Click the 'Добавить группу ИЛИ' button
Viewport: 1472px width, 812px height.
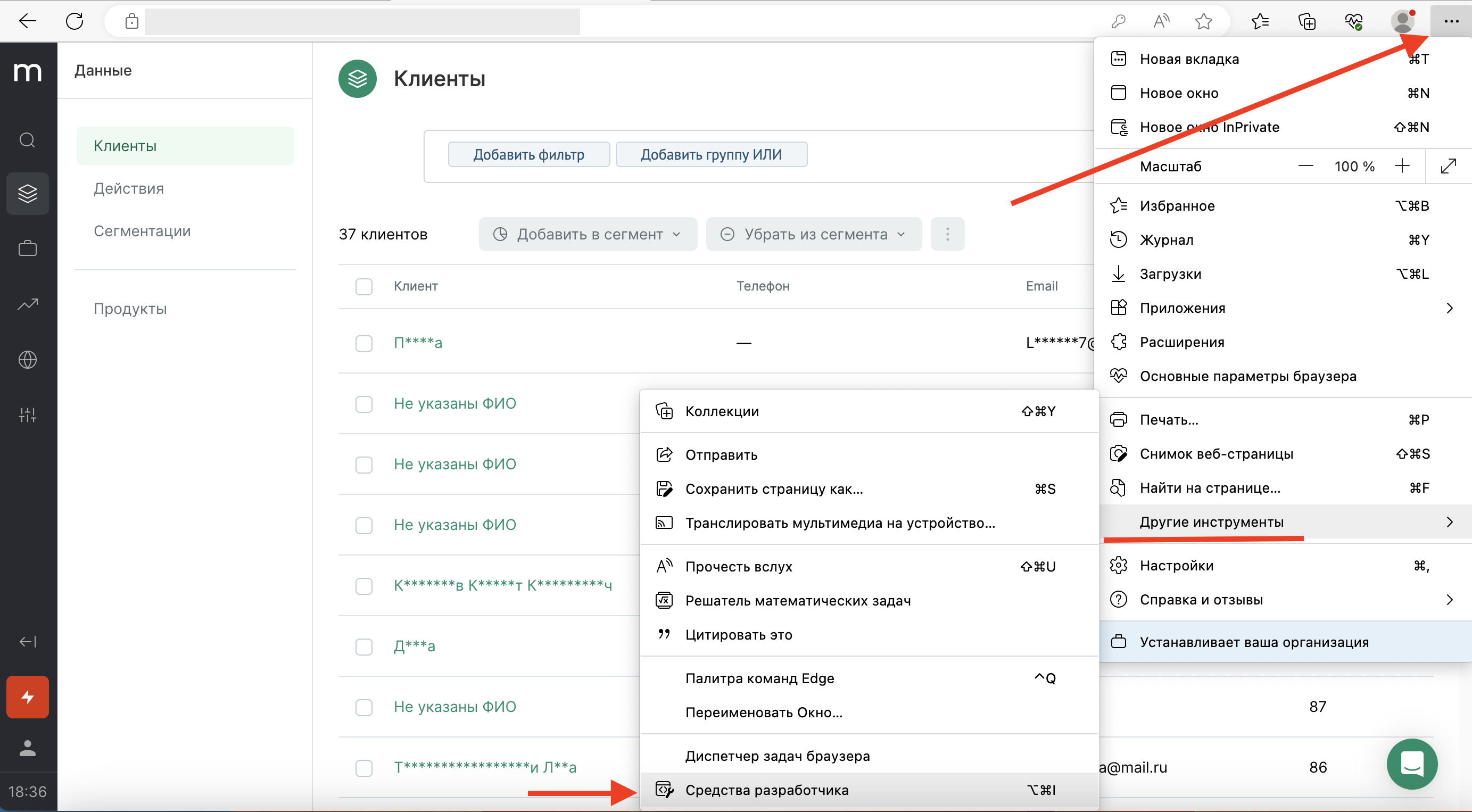point(711,154)
